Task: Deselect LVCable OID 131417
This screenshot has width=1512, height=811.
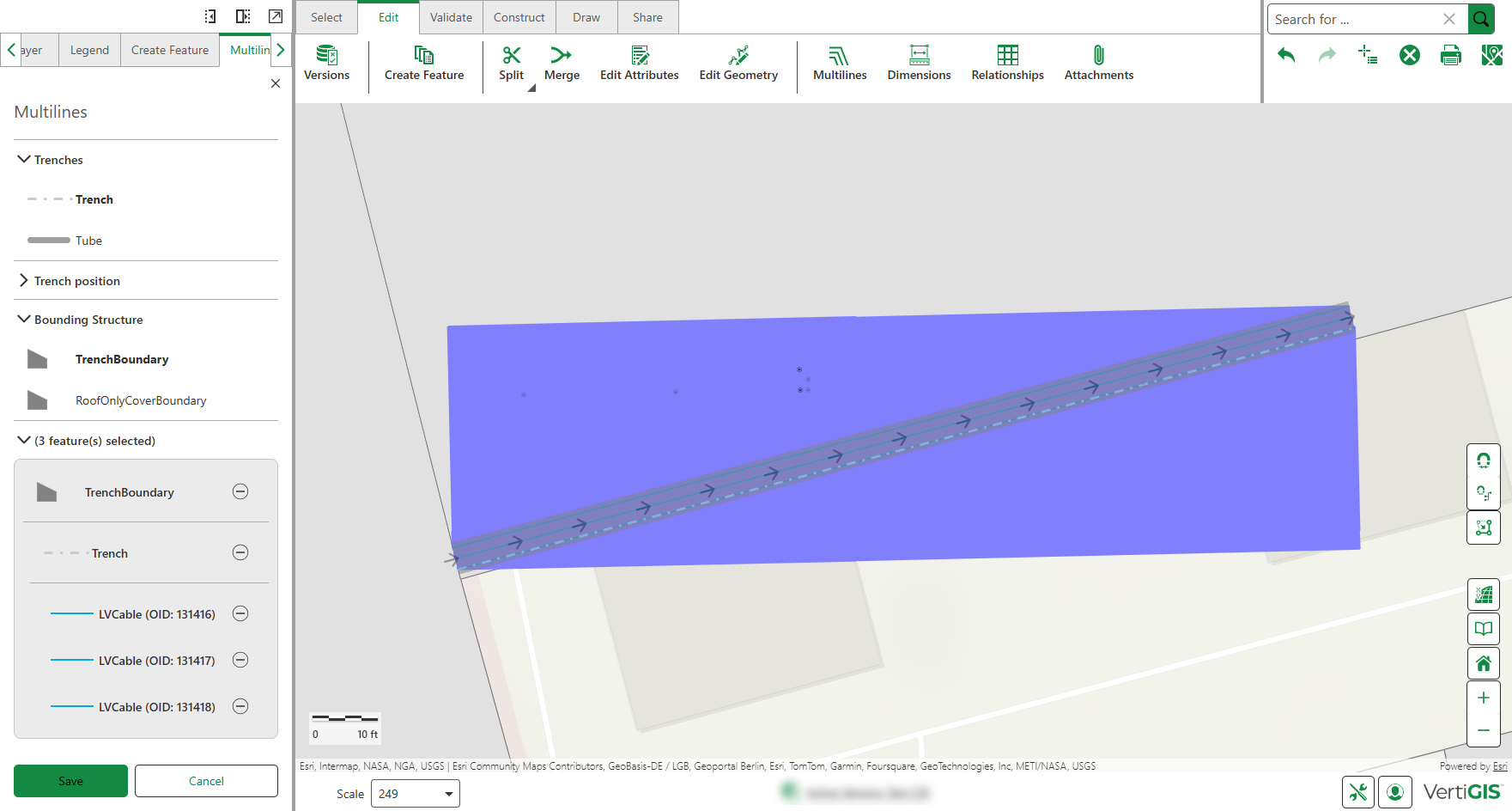Action: point(240,660)
